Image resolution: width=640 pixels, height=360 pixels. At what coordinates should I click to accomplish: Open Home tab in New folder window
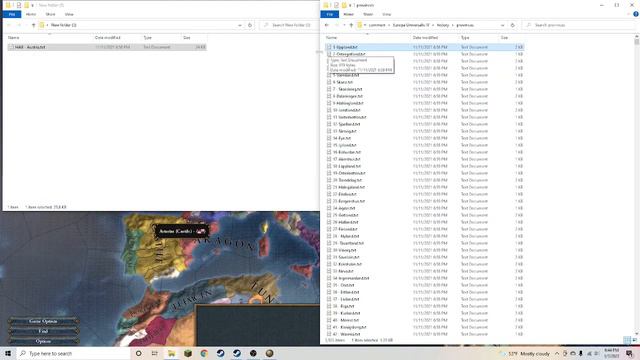[31, 14]
